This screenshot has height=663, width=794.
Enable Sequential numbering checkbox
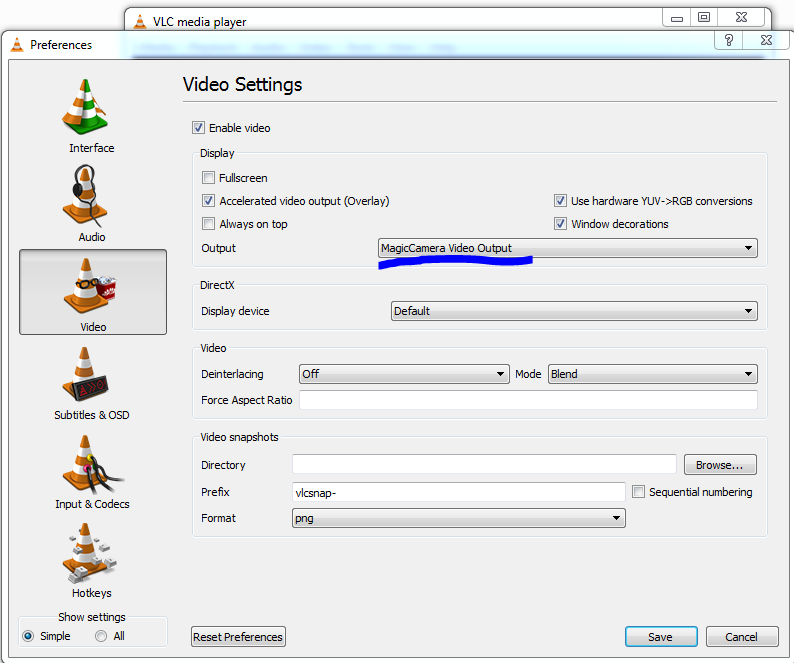(639, 492)
